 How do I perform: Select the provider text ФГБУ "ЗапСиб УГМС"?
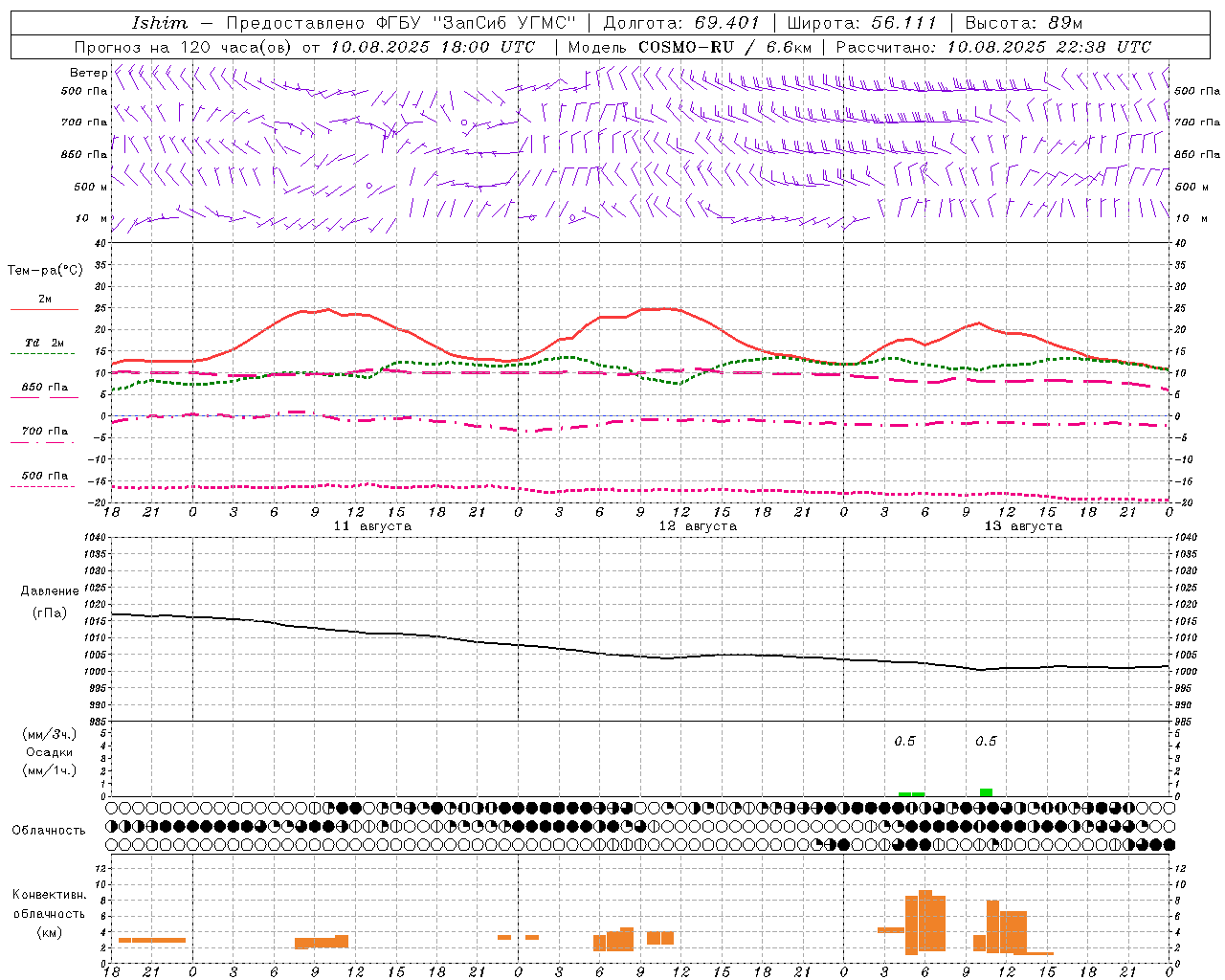[477, 23]
